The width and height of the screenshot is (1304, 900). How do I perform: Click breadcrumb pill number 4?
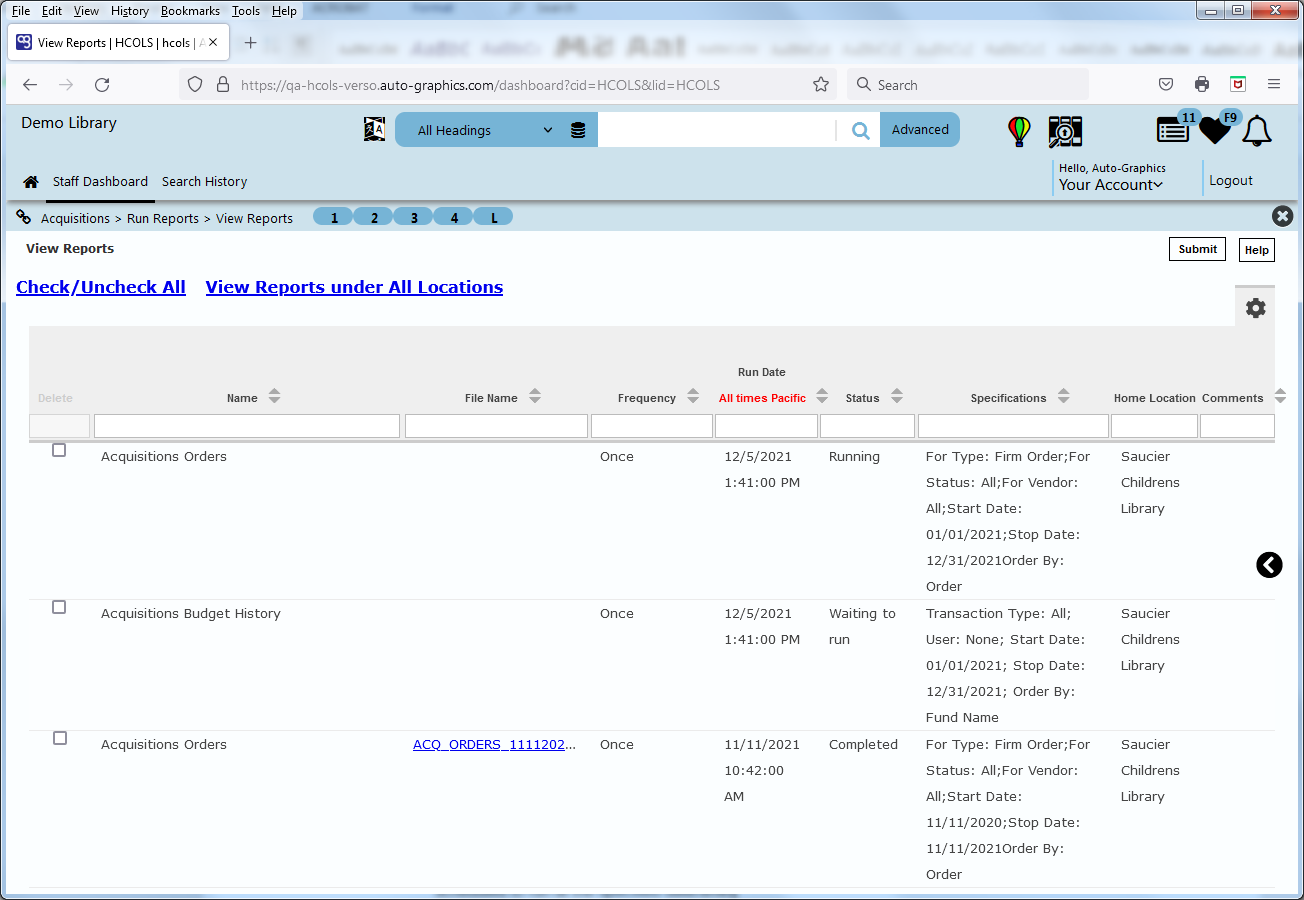pyautogui.click(x=454, y=217)
